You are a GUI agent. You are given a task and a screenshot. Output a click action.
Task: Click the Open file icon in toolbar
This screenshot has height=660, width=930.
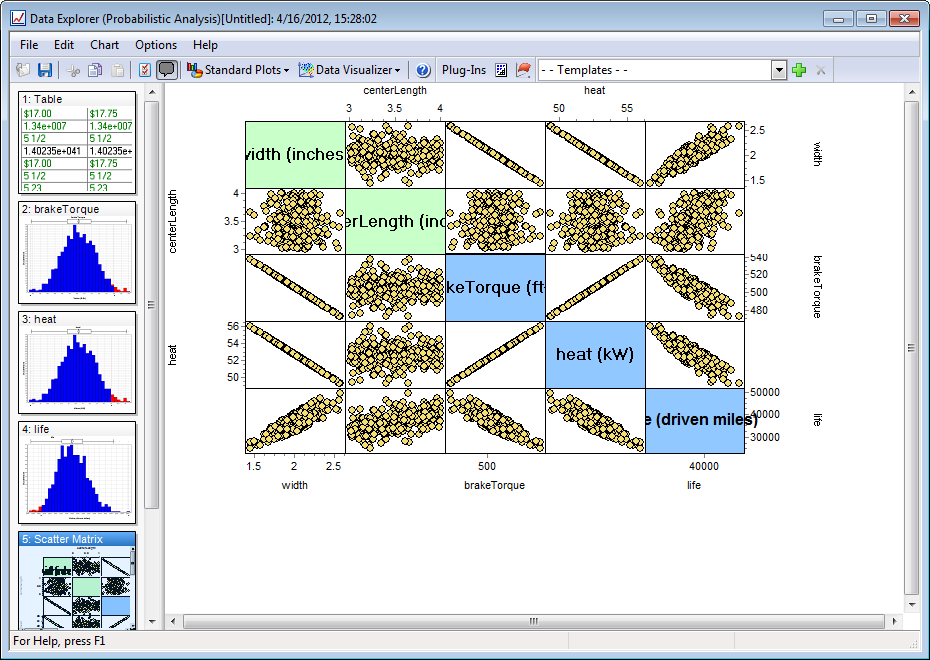coord(23,70)
